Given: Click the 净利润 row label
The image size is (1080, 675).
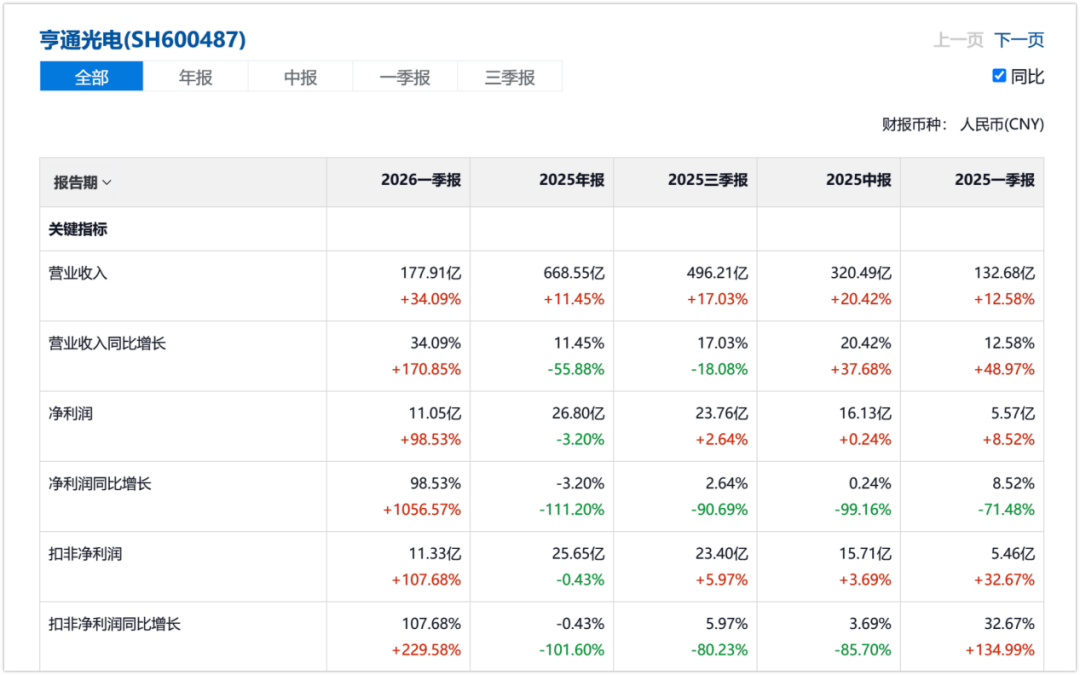Looking at the screenshot, I should click(70, 414).
